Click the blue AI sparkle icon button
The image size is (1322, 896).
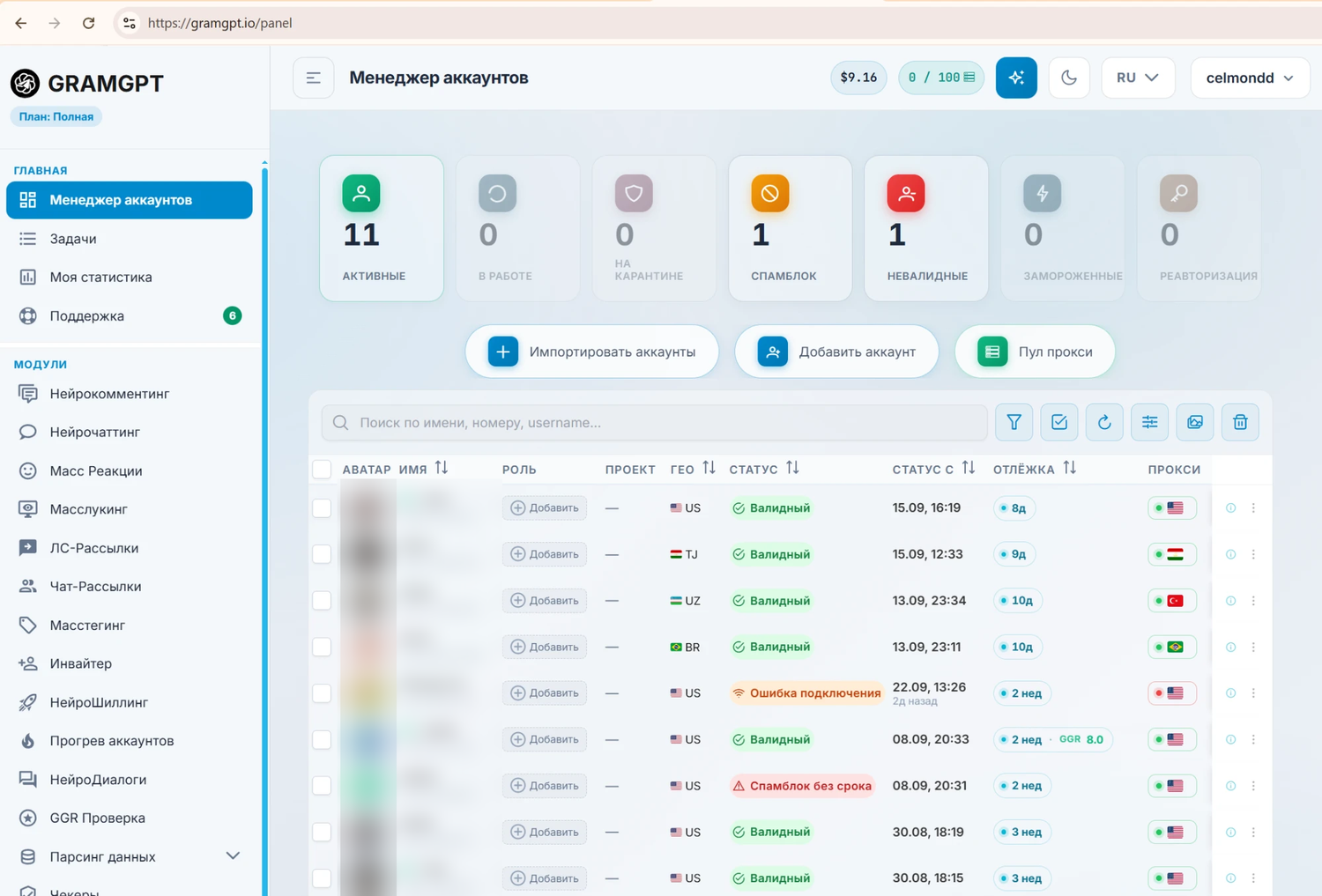[x=1016, y=78]
